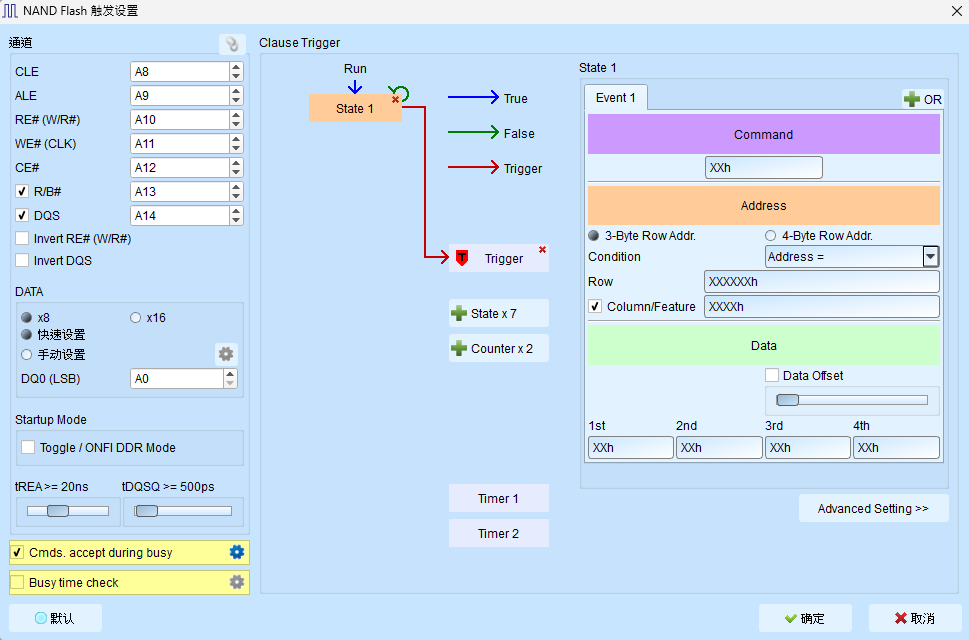Click the probe icon beside the 通道 heading
The height and width of the screenshot is (640, 969).
click(232, 44)
